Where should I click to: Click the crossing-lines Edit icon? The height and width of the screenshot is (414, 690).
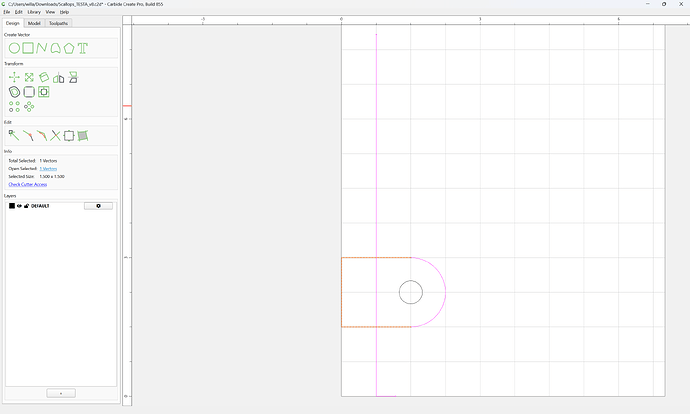pyautogui.click(x=55, y=136)
